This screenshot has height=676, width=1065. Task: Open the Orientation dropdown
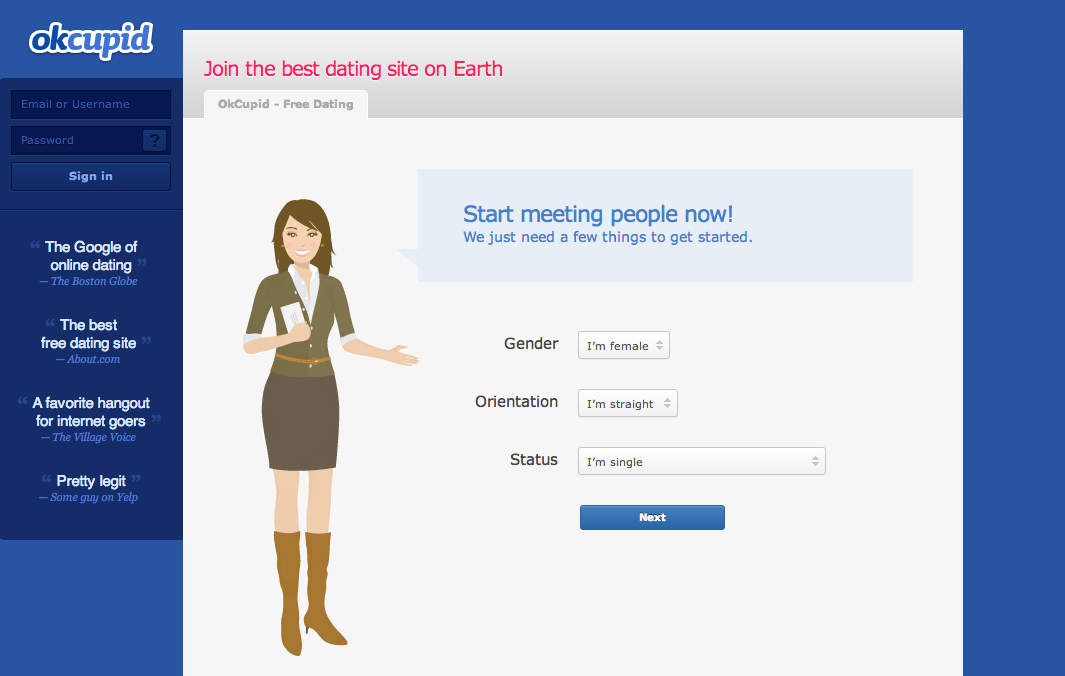[x=628, y=403]
